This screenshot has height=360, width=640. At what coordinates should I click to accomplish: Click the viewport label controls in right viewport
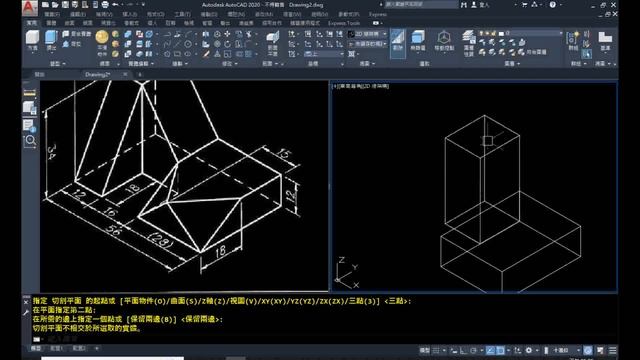[360, 86]
